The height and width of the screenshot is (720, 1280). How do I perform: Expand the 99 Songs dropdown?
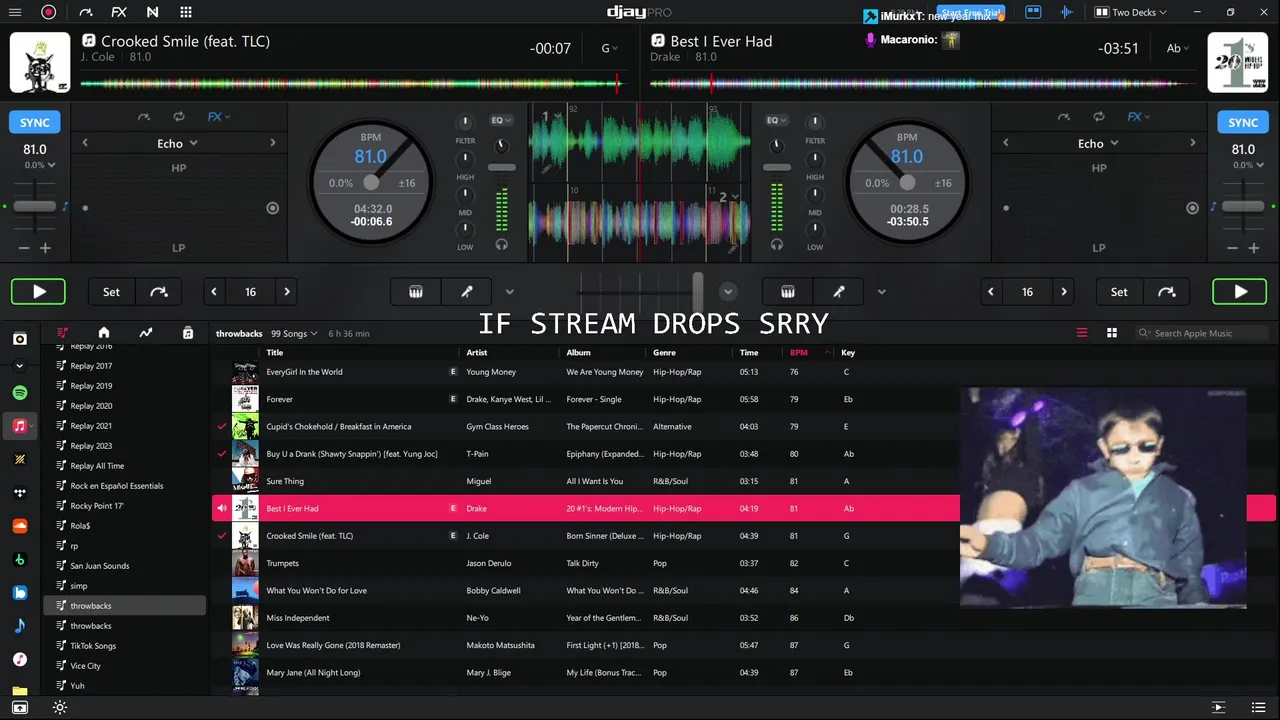point(294,333)
